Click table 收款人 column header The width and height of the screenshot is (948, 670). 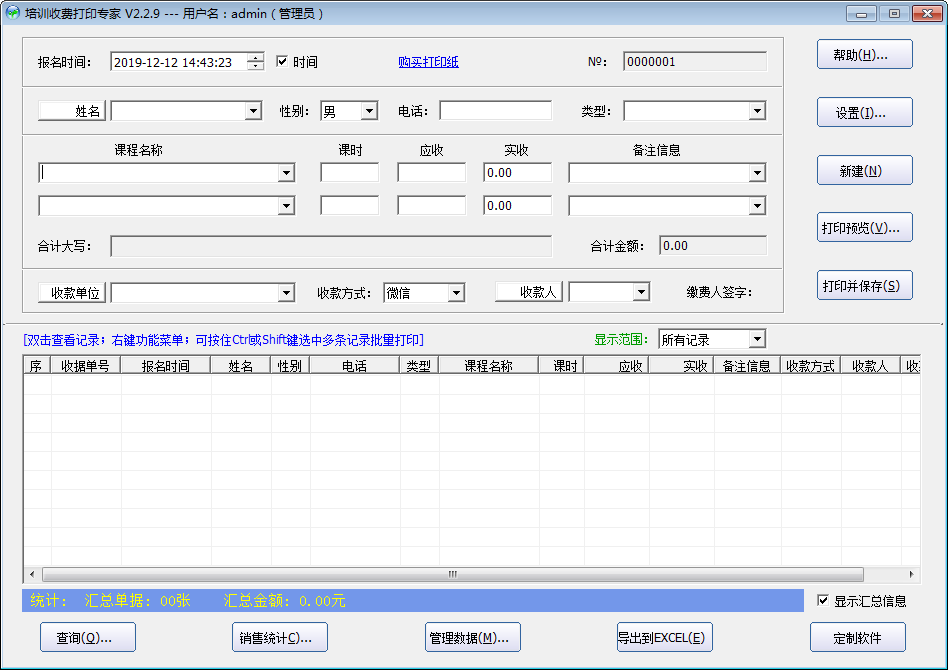tap(871, 366)
